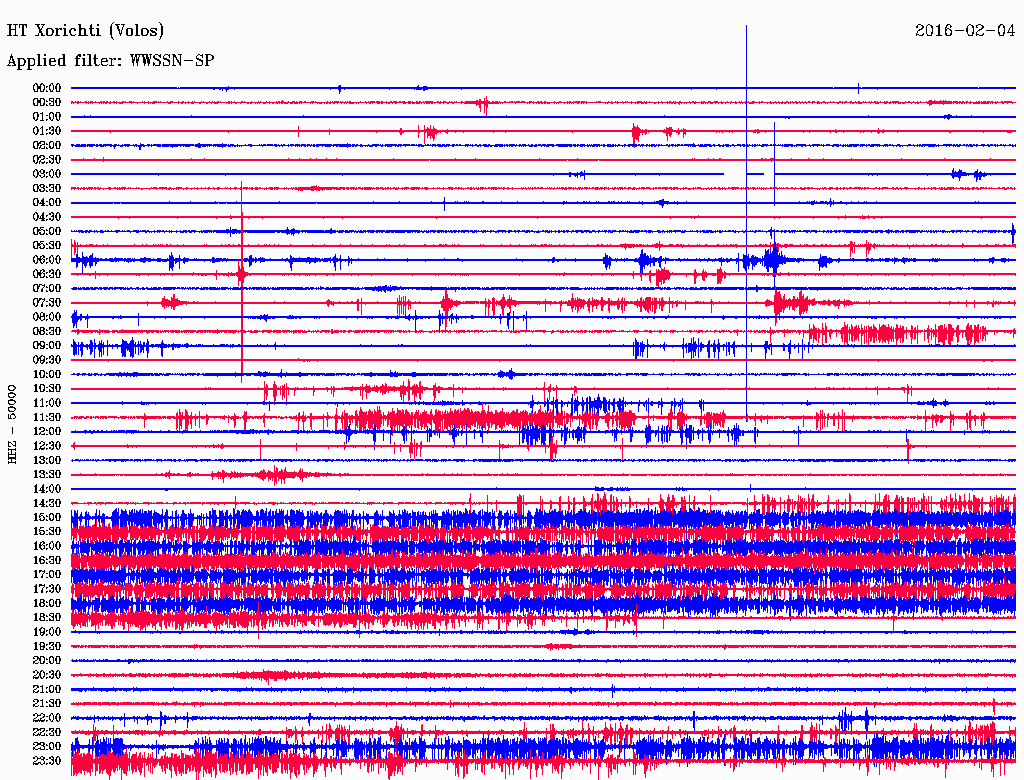The image size is (1024, 780).
Task: Select the 04:30 time label
Action: (x=47, y=217)
